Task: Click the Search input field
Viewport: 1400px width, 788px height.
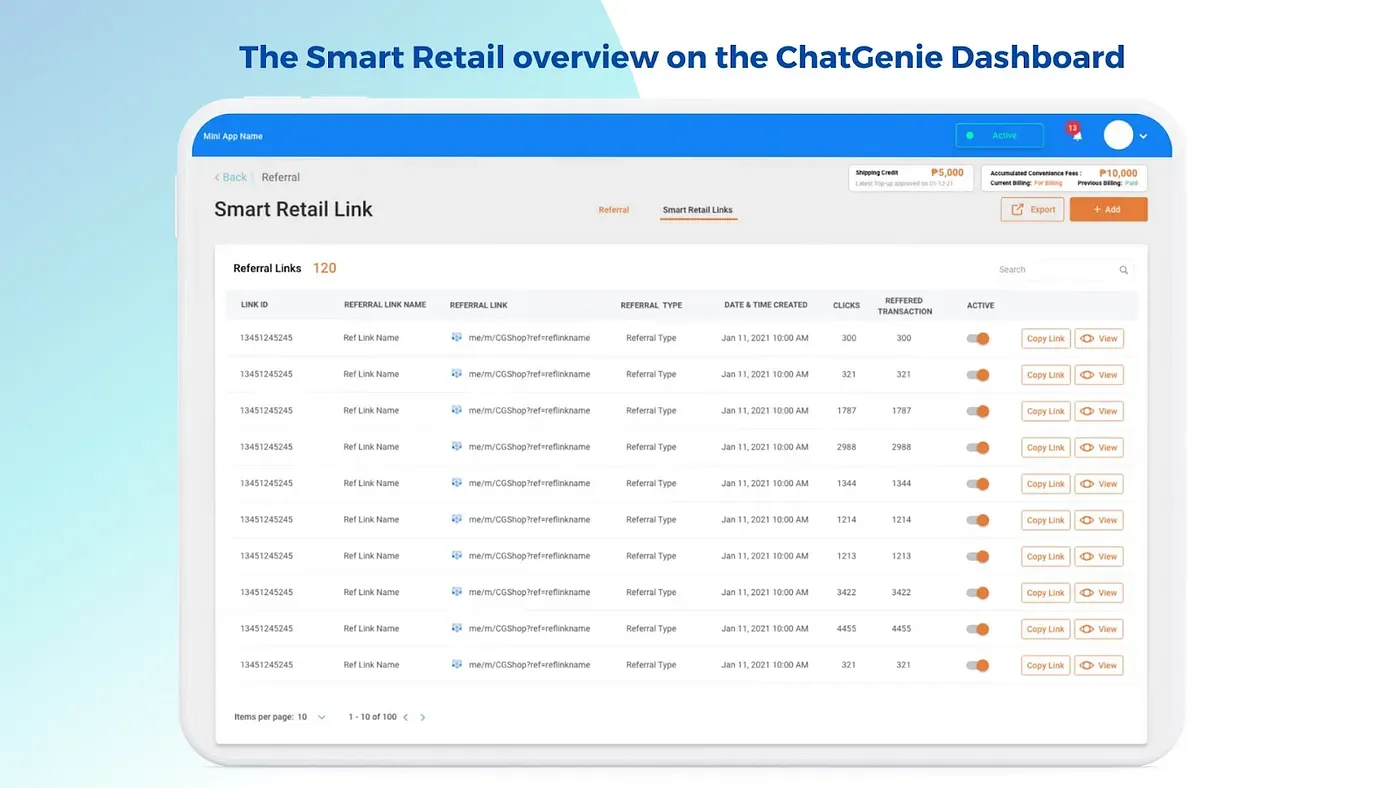Action: [x=1055, y=270]
